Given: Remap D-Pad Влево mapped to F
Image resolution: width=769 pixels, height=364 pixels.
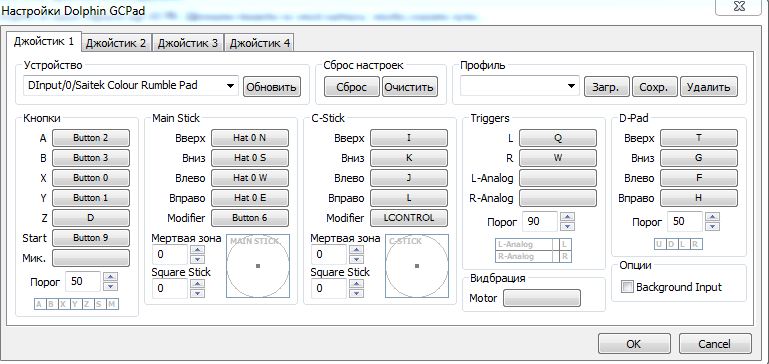Looking at the screenshot, I should coord(699,178).
